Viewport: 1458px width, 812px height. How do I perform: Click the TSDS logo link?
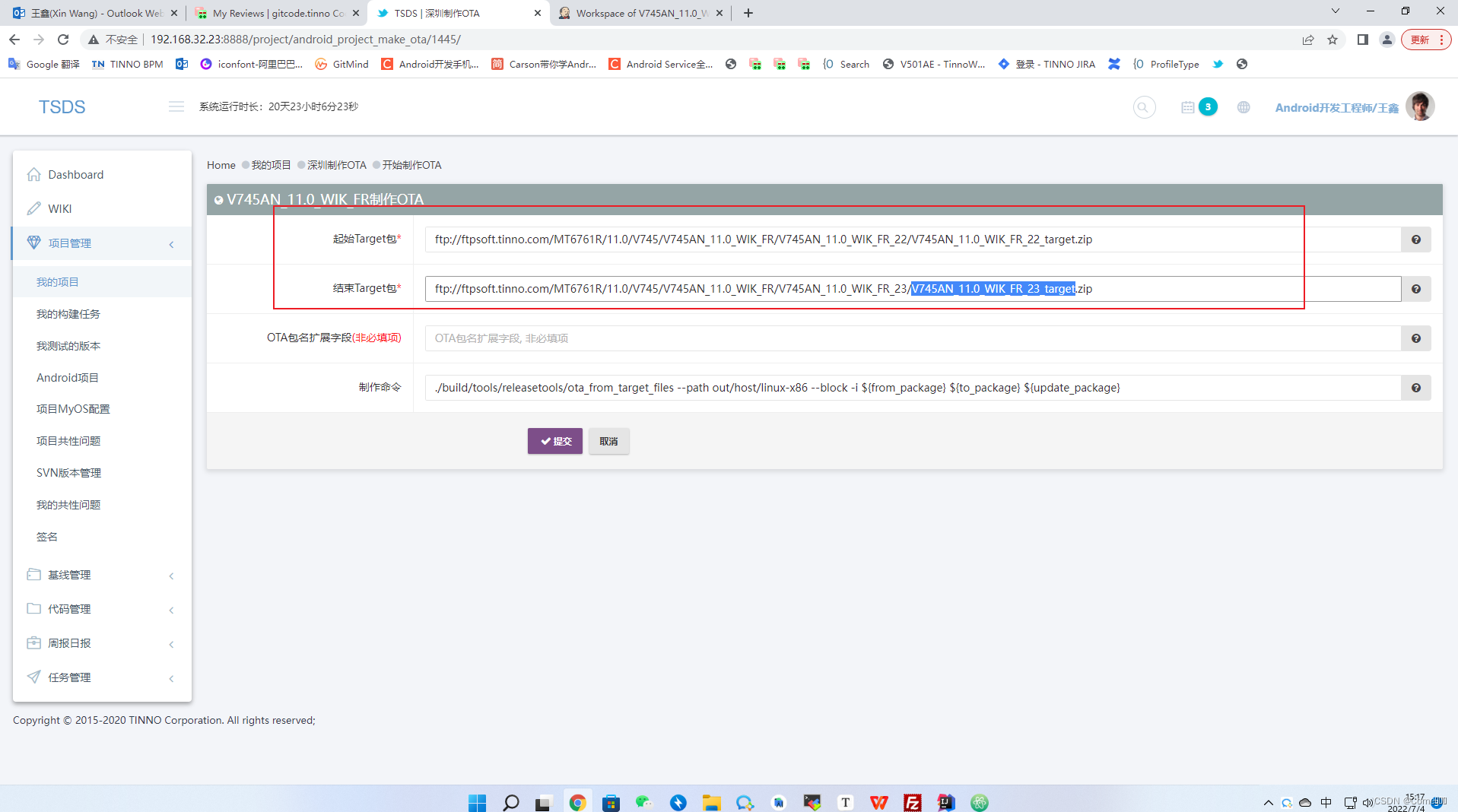point(62,107)
